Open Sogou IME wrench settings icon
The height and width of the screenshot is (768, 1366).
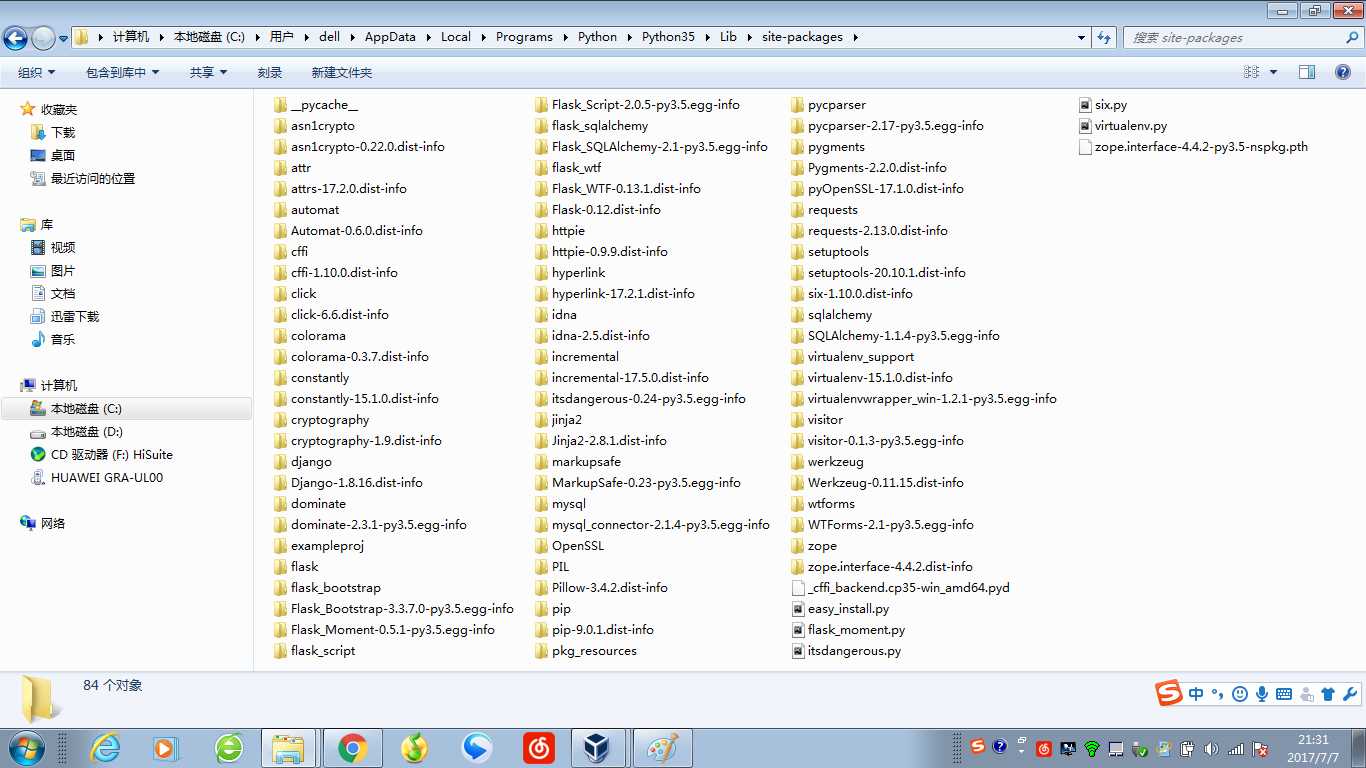[1350, 693]
